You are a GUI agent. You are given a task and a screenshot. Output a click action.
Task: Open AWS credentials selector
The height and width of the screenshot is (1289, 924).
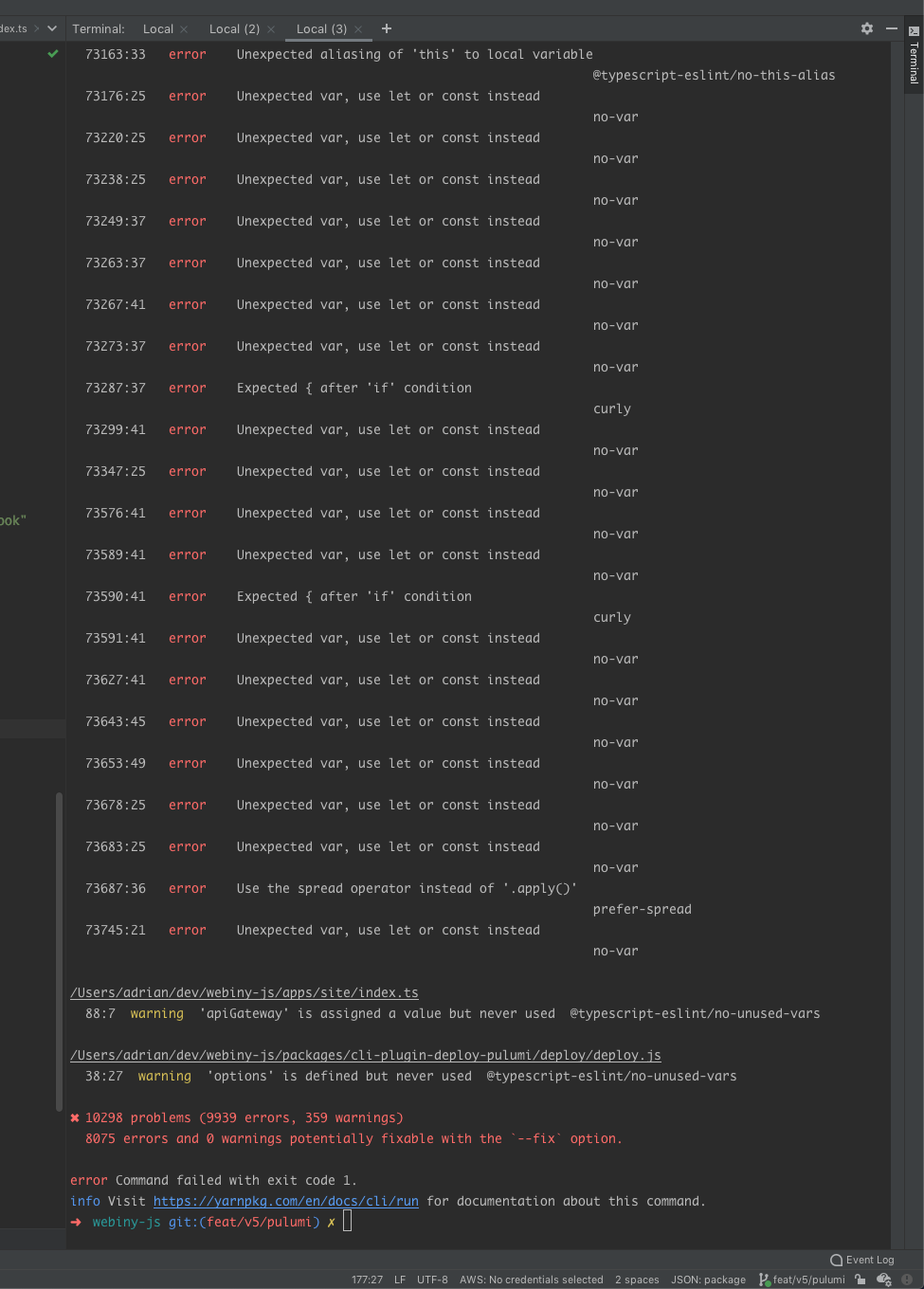tap(531, 1280)
